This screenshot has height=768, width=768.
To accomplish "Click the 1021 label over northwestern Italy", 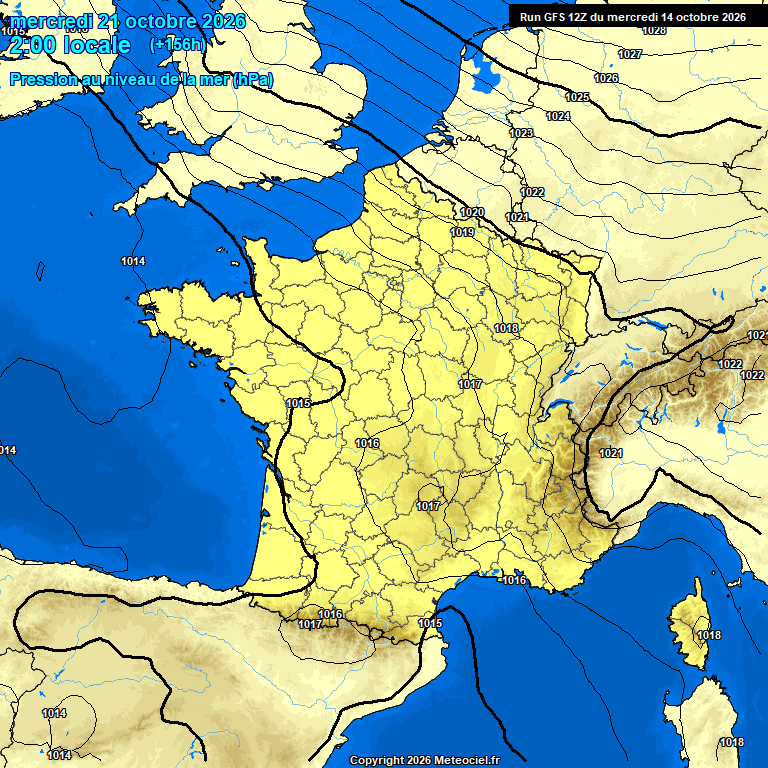I will [611, 453].
